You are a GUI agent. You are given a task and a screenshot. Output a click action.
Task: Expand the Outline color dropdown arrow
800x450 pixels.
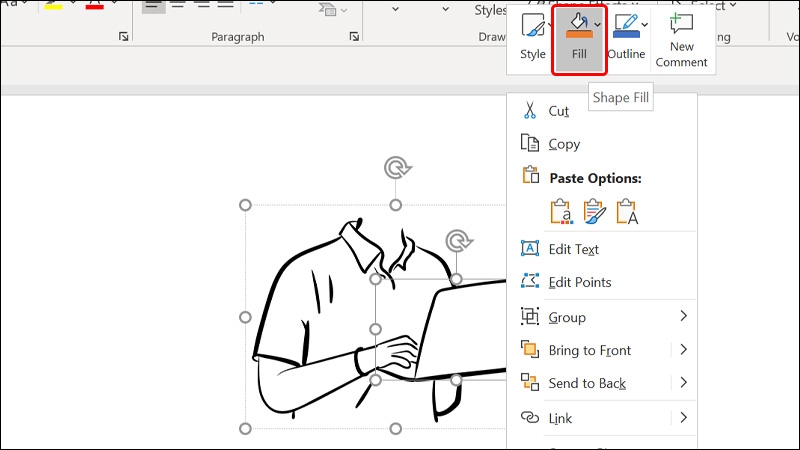645,24
